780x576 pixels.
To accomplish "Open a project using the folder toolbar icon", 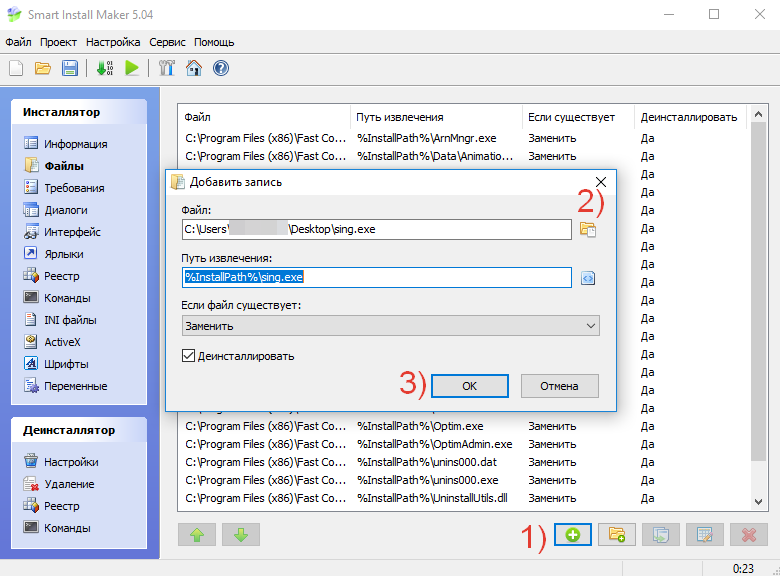I will 43,68.
